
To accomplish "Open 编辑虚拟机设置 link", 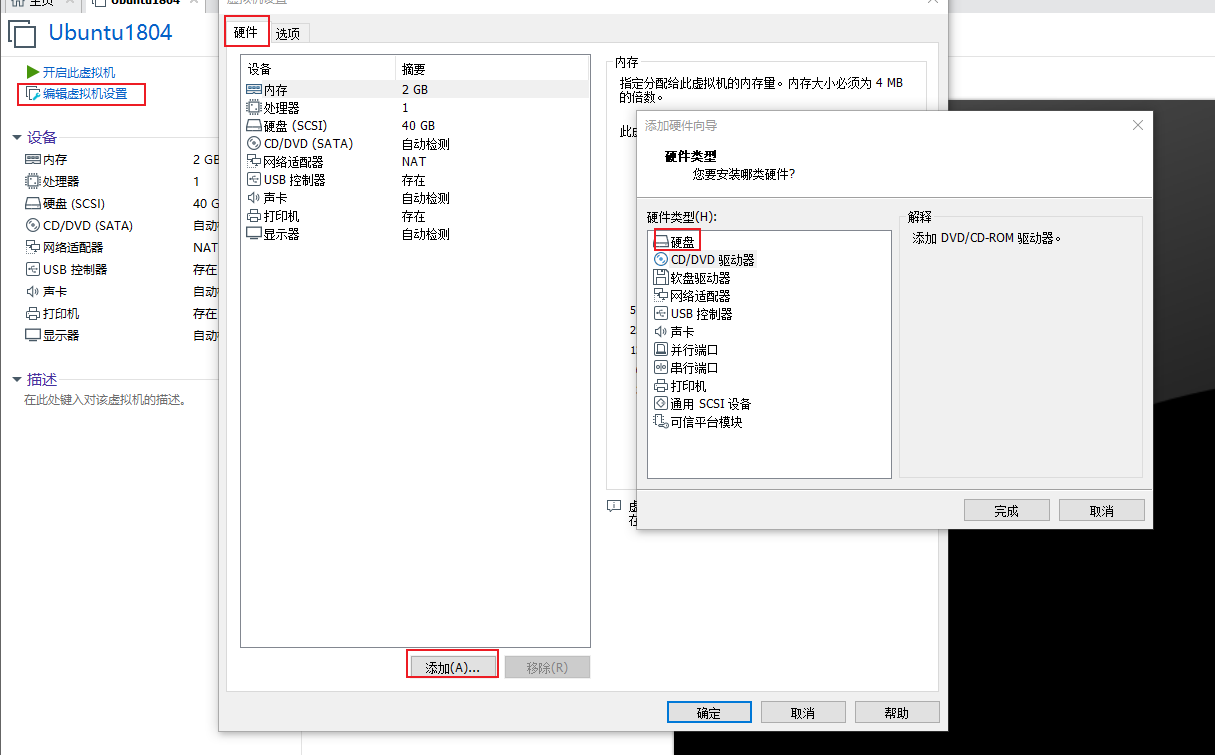I will pos(85,94).
